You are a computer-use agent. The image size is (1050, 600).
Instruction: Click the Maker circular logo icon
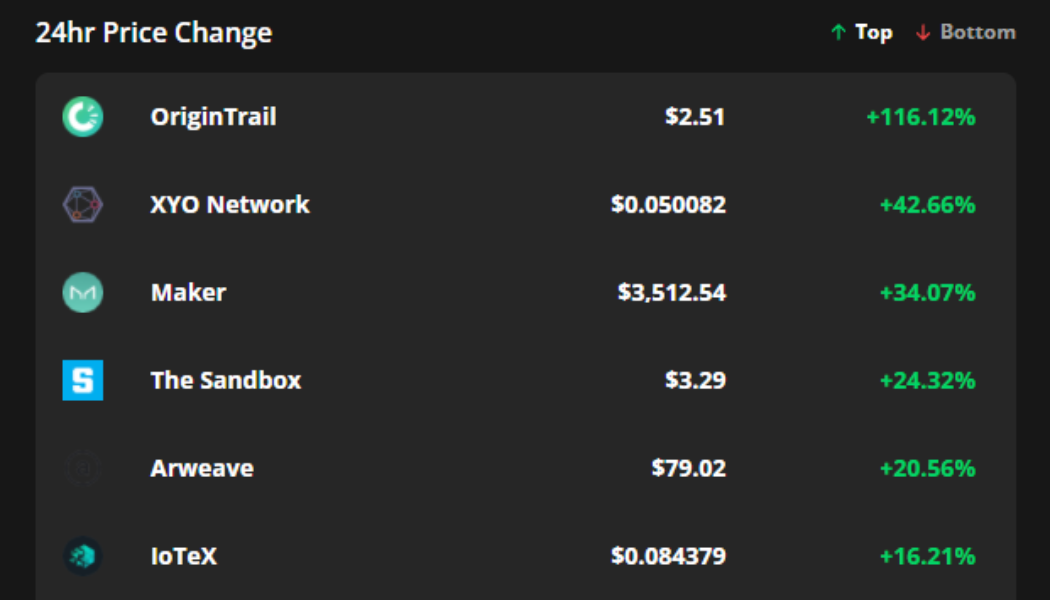point(82,293)
